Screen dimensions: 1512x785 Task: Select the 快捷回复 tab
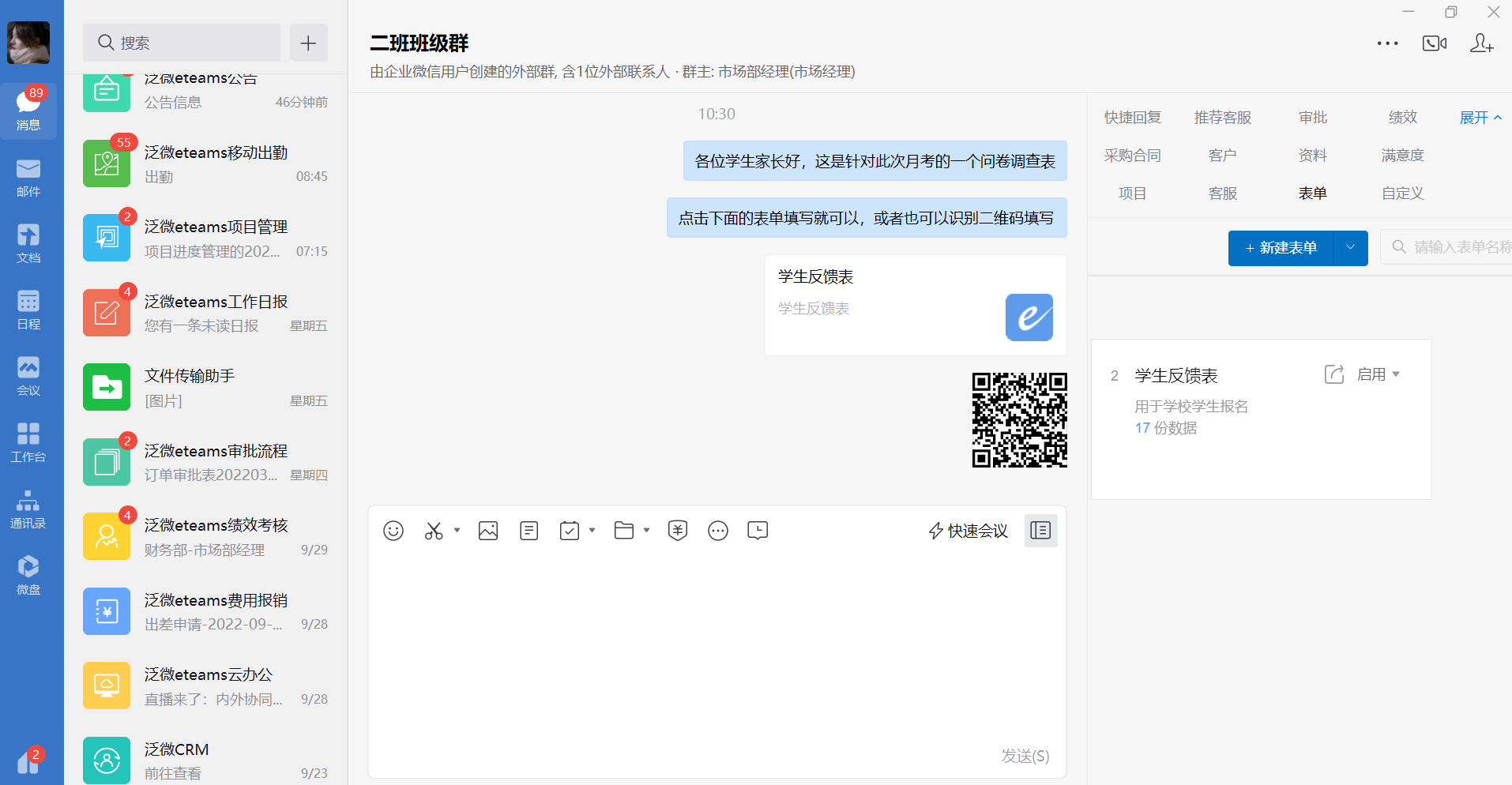coord(1133,118)
